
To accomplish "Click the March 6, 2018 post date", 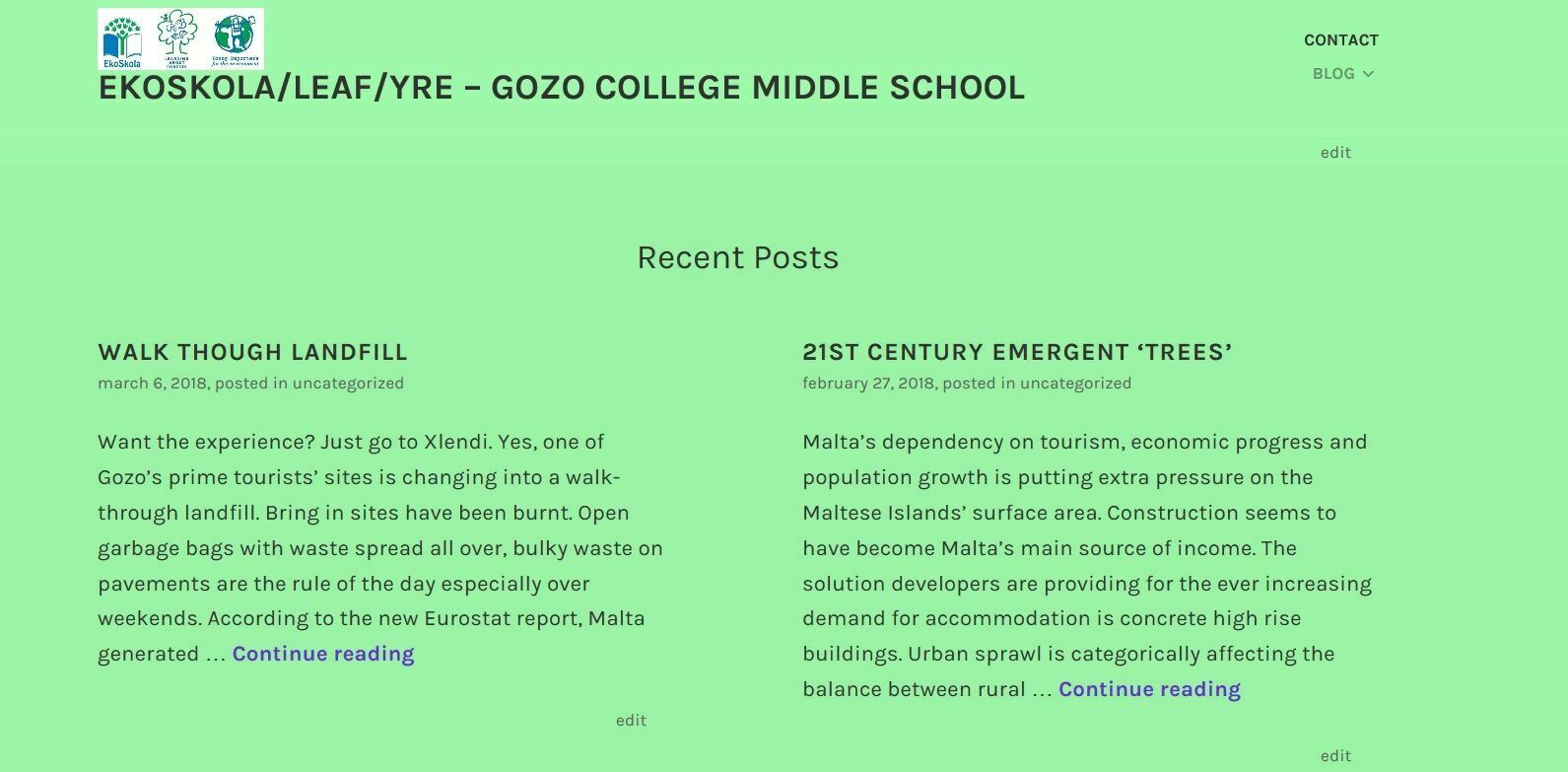I will (152, 384).
